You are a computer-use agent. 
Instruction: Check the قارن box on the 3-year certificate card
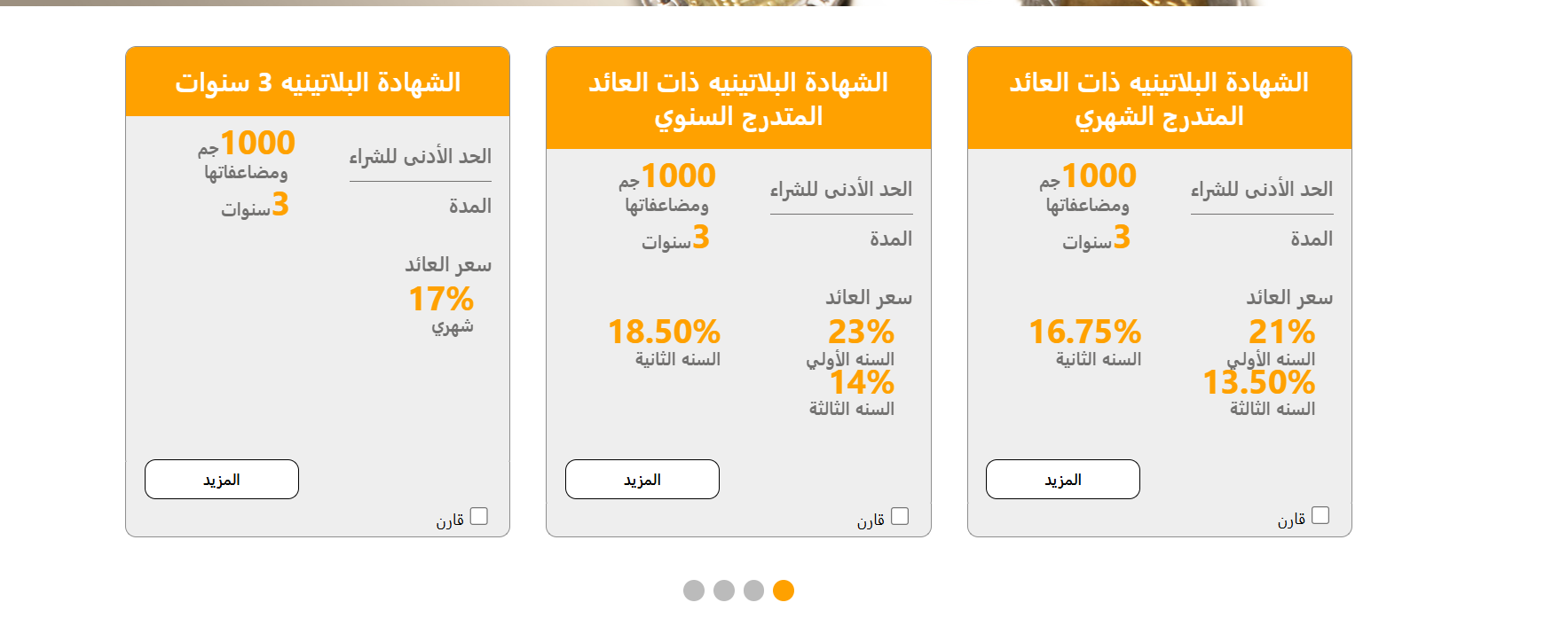[x=479, y=516]
